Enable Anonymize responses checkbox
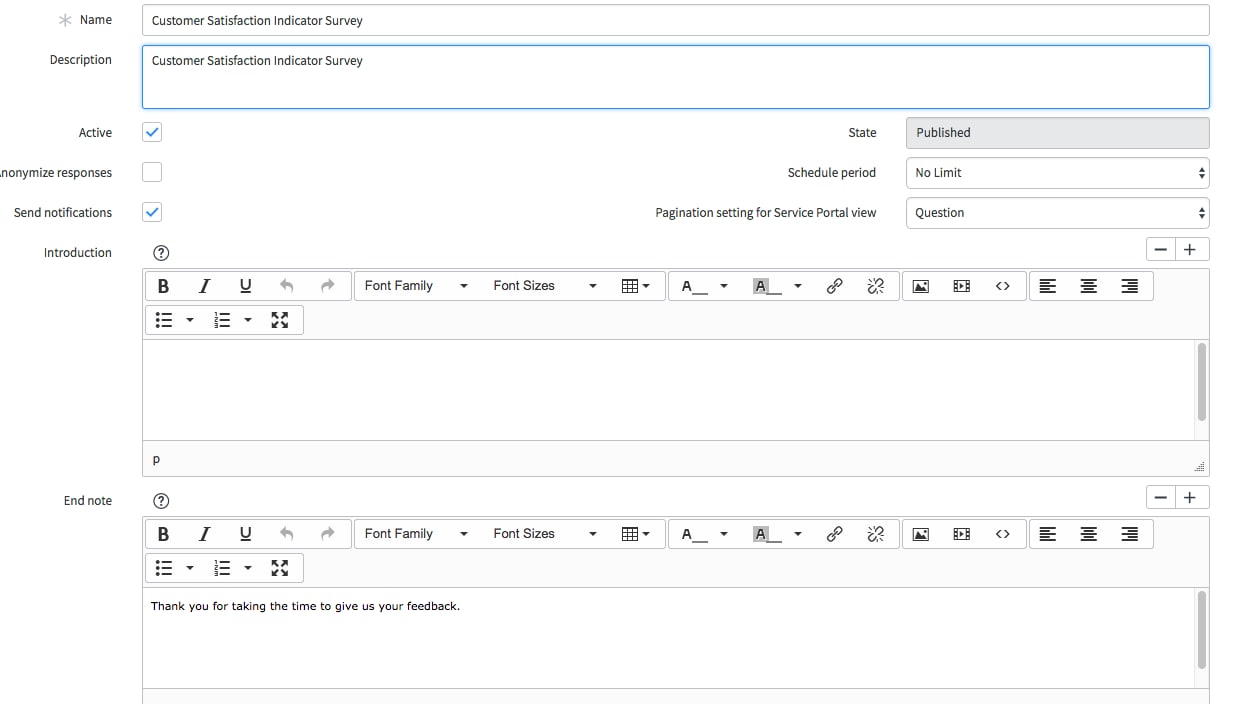The width and height of the screenshot is (1233, 704). pos(152,172)
